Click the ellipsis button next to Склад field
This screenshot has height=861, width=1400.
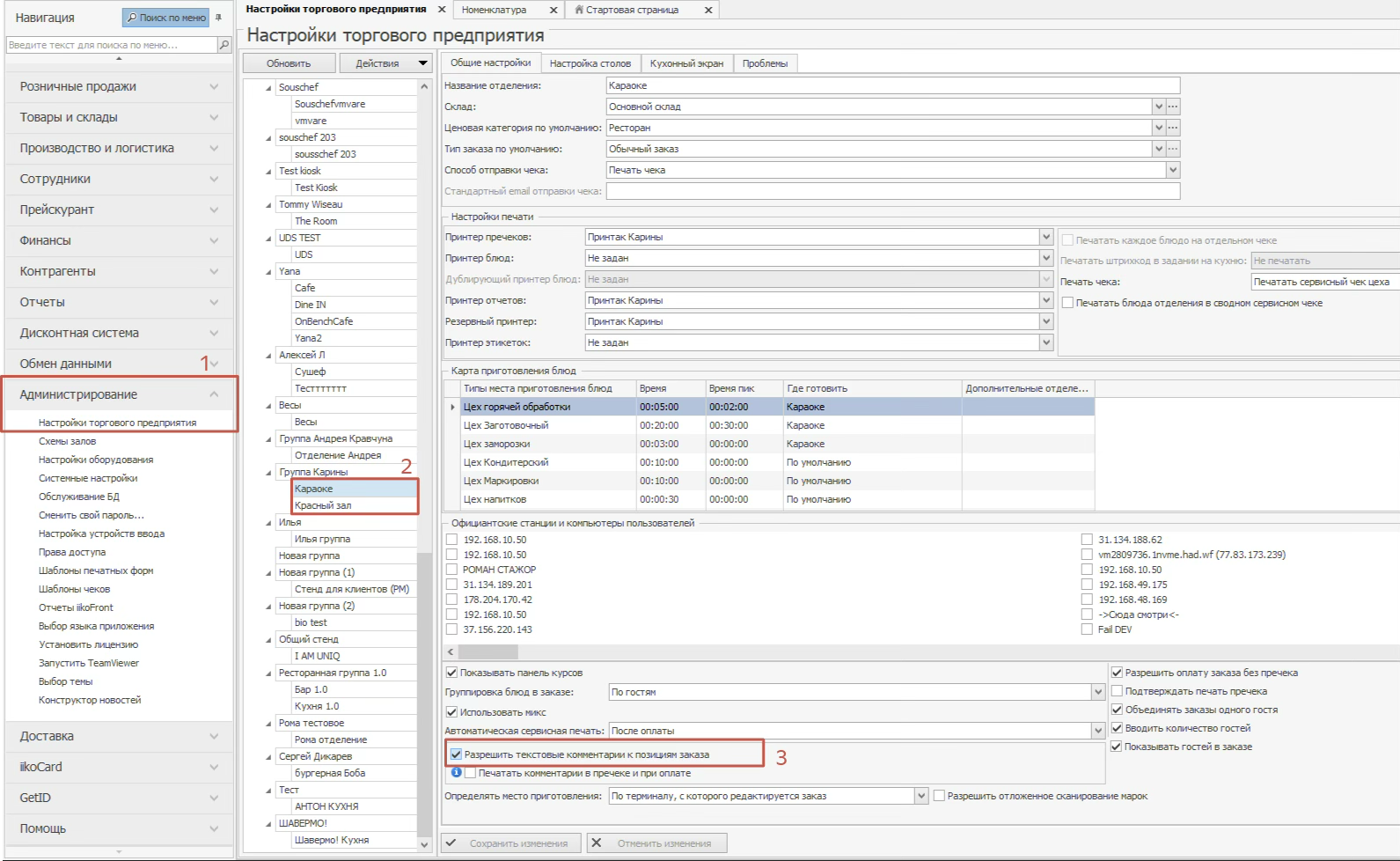coord(1173,107)
